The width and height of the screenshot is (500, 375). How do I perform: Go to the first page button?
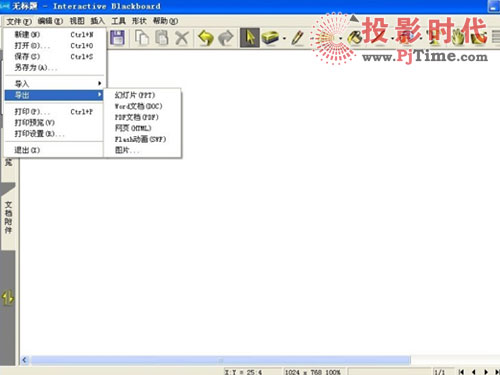tap(461, 372)
